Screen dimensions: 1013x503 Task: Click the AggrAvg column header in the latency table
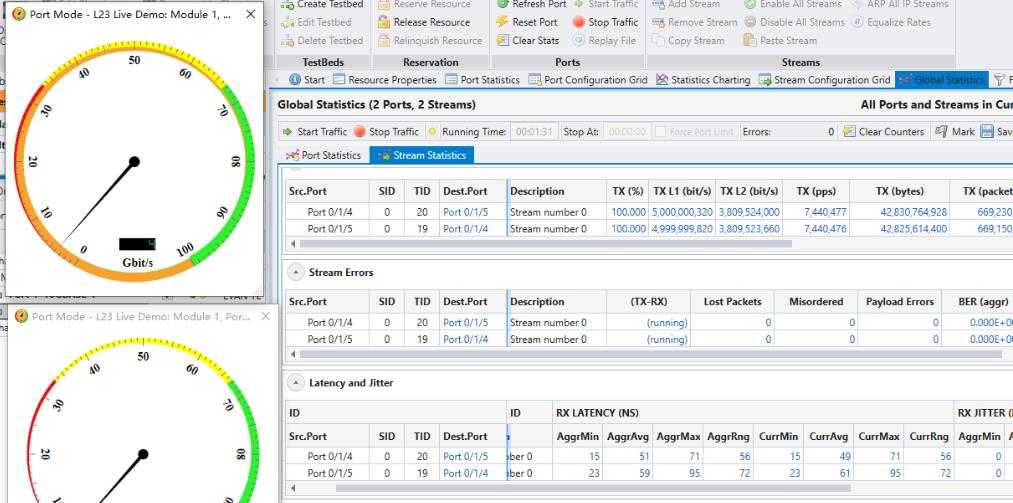[x=628, y=436]
